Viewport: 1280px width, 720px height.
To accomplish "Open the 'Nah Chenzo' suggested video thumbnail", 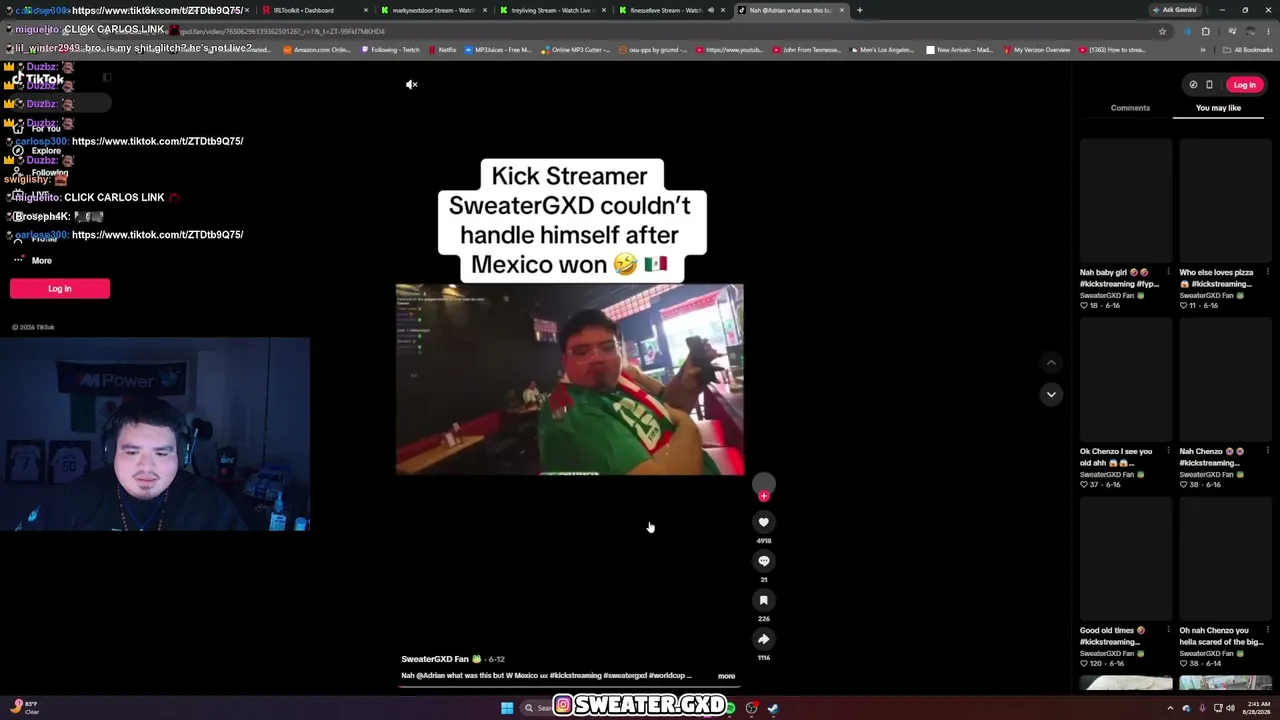I will pyautogui.click(x=1225, y=380).
